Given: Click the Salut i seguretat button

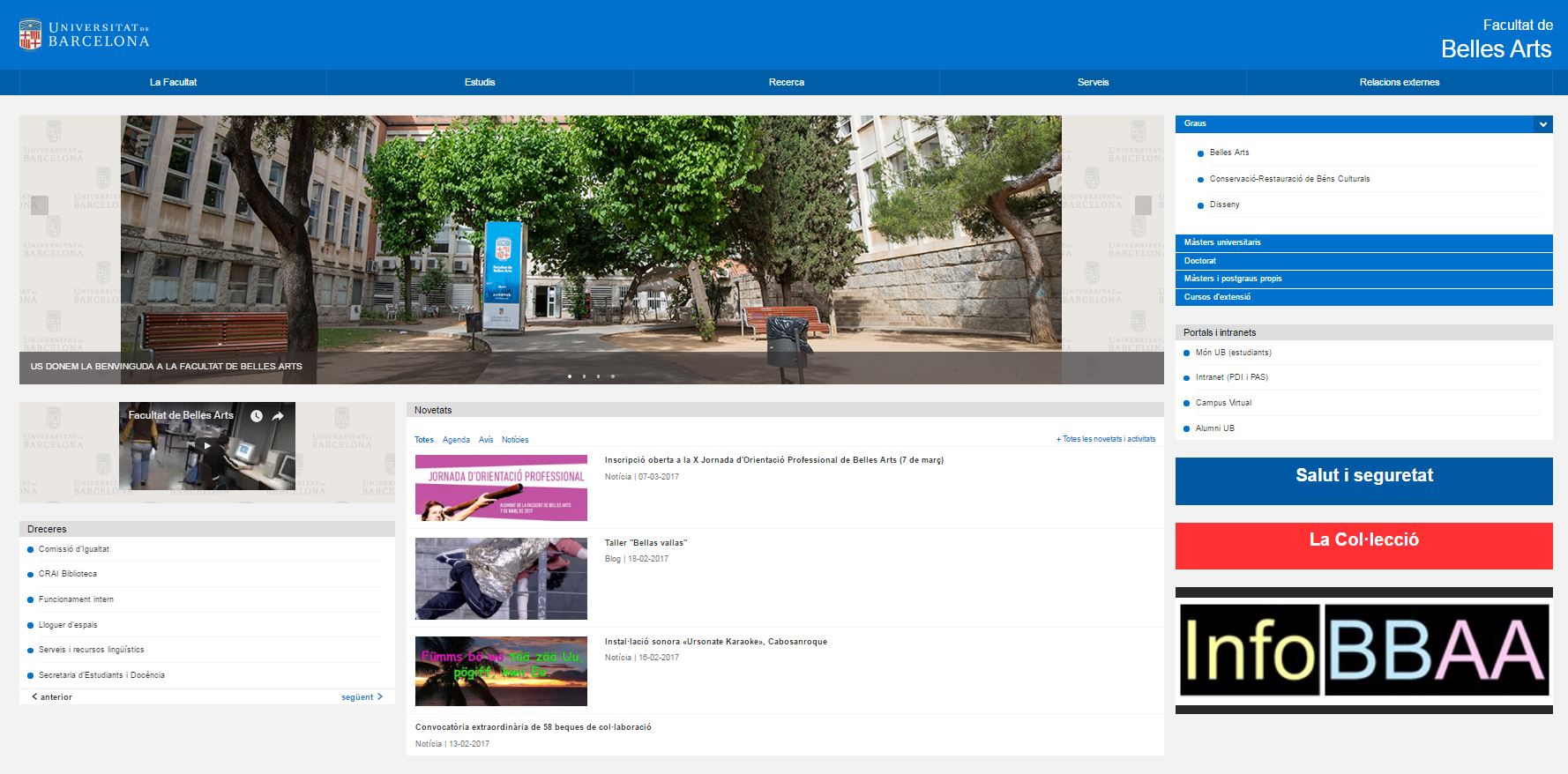Looking at the screenshot, I should [x=1363, y=480].
